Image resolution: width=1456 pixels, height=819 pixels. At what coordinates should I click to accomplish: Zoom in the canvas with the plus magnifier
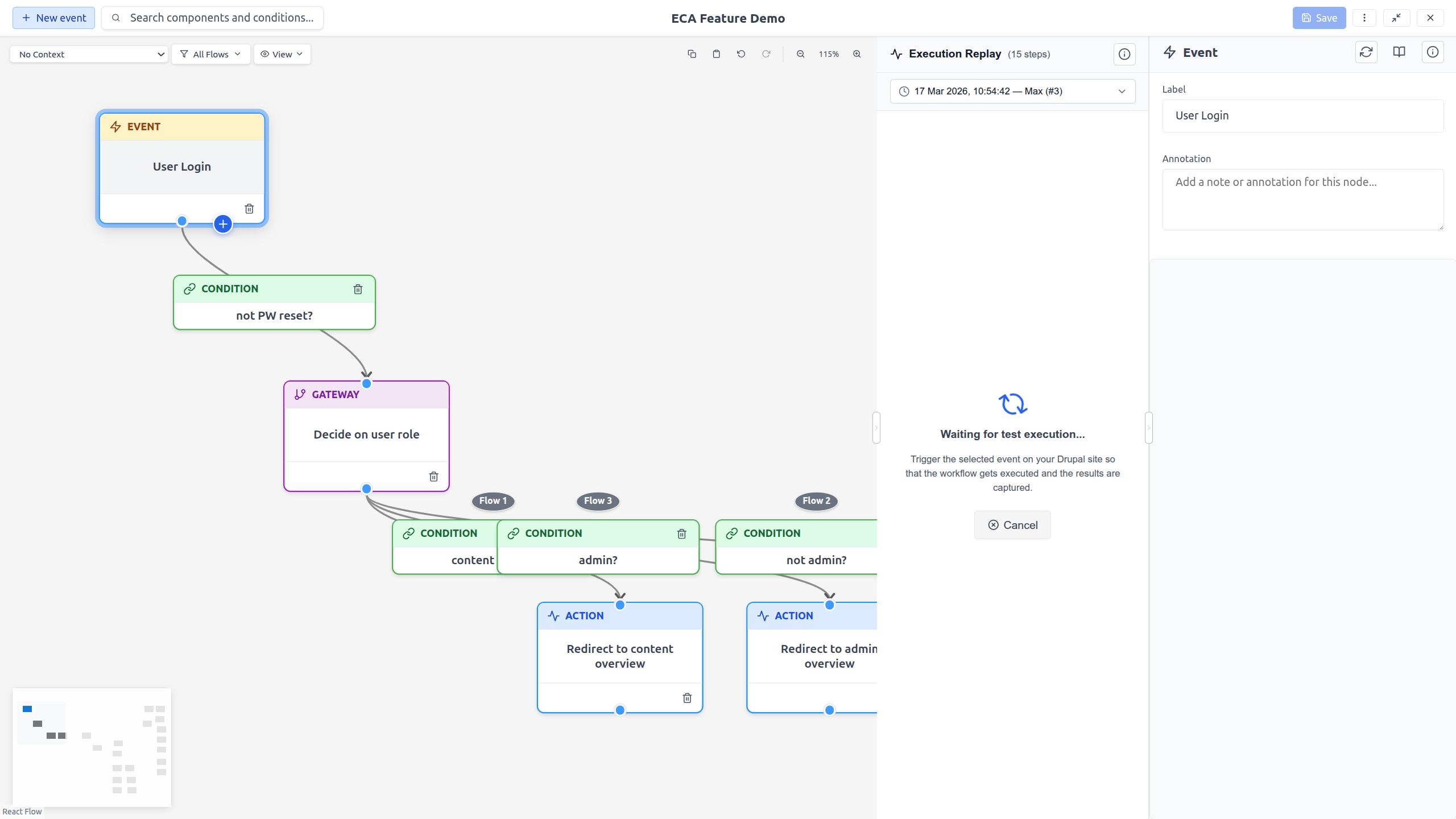pos(857,54)
